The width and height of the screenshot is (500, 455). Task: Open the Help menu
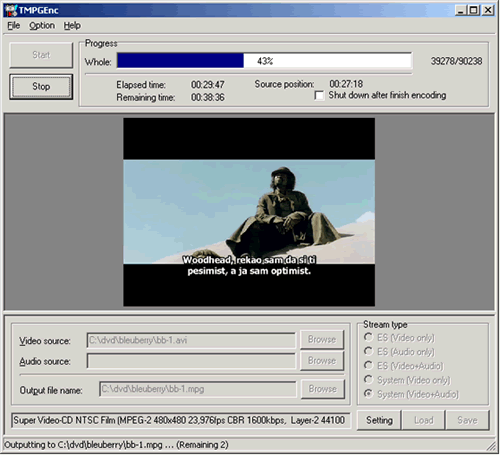(72, 26)
